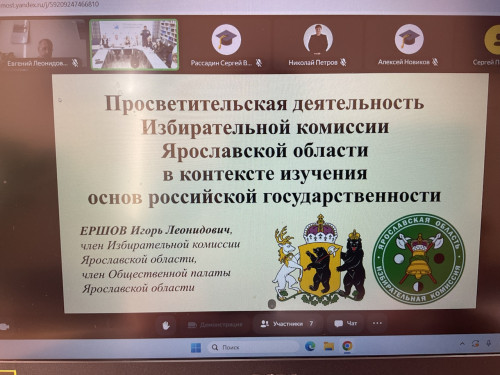Click the slide text ЕРШОВ Игорь Леонидович
The height and width of the screenshot is (375, 500).
(156, 231)
